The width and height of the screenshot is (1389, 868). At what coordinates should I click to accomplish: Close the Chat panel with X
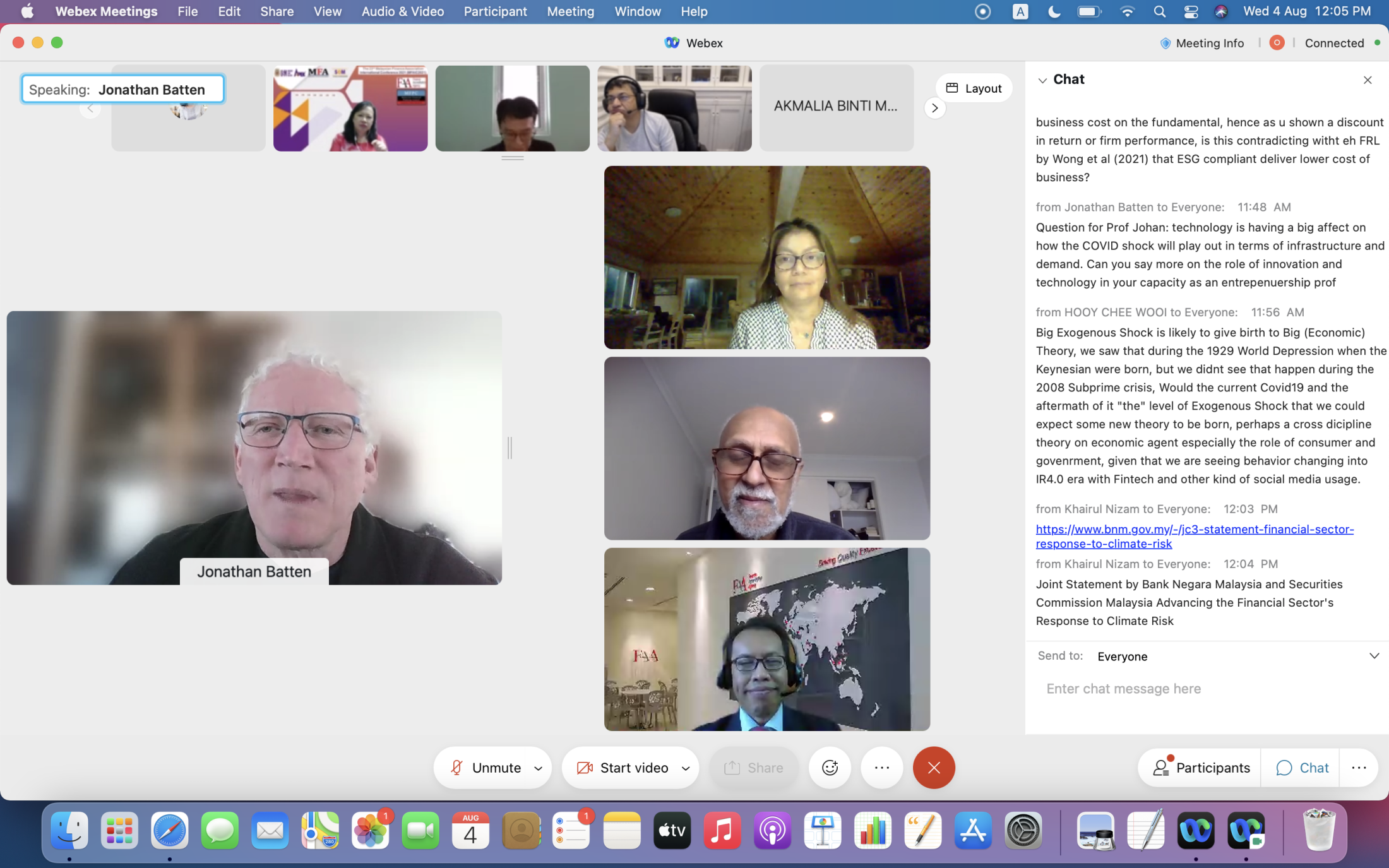1367,80
